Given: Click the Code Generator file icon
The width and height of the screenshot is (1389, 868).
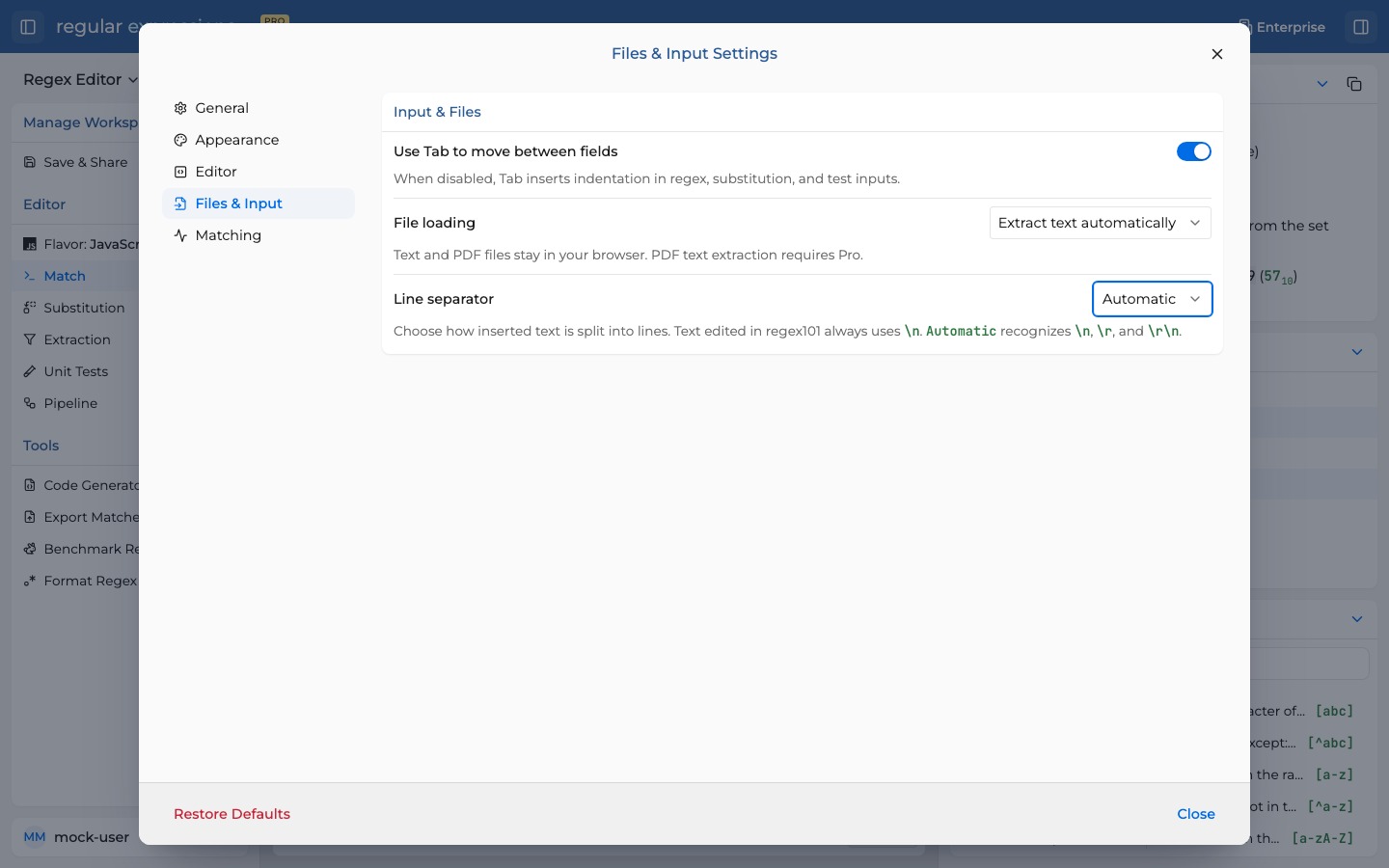Looking at the screenshot, I should [30, 485].
